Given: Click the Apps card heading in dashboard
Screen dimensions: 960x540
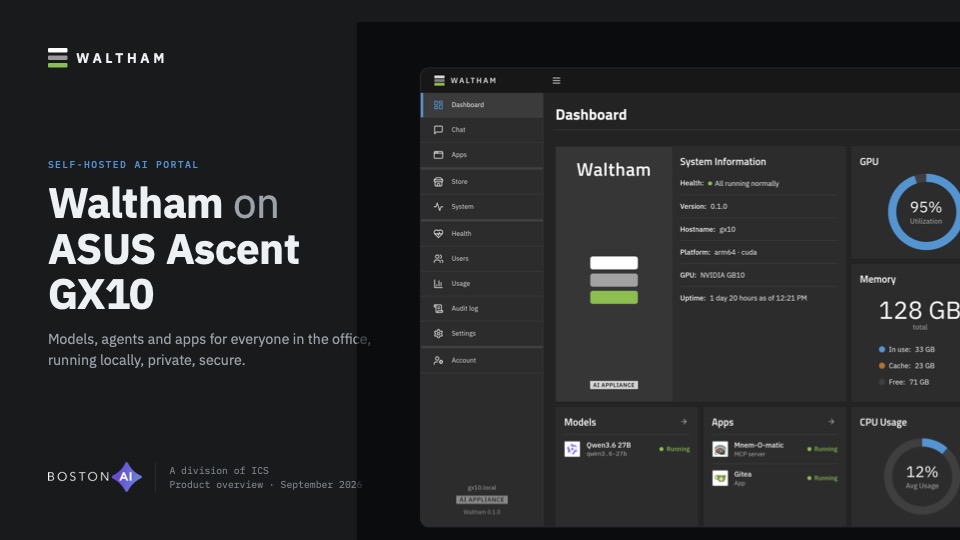Looking at the screenshot, I should click(722, 422).
